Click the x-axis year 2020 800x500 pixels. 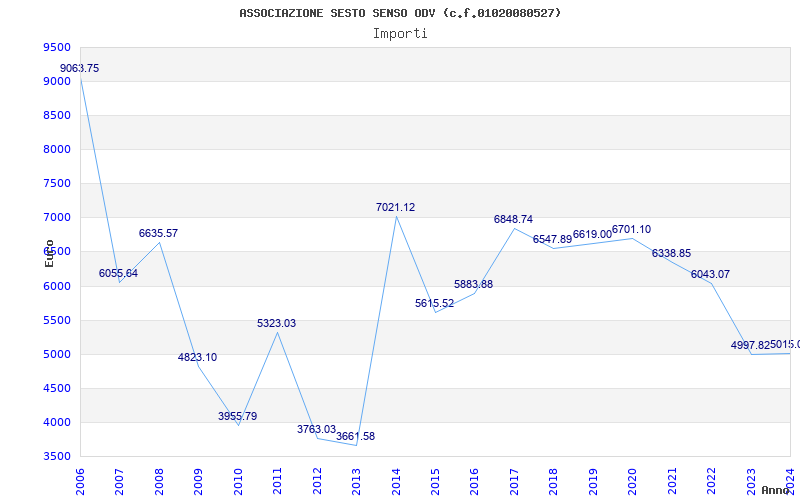633,482
